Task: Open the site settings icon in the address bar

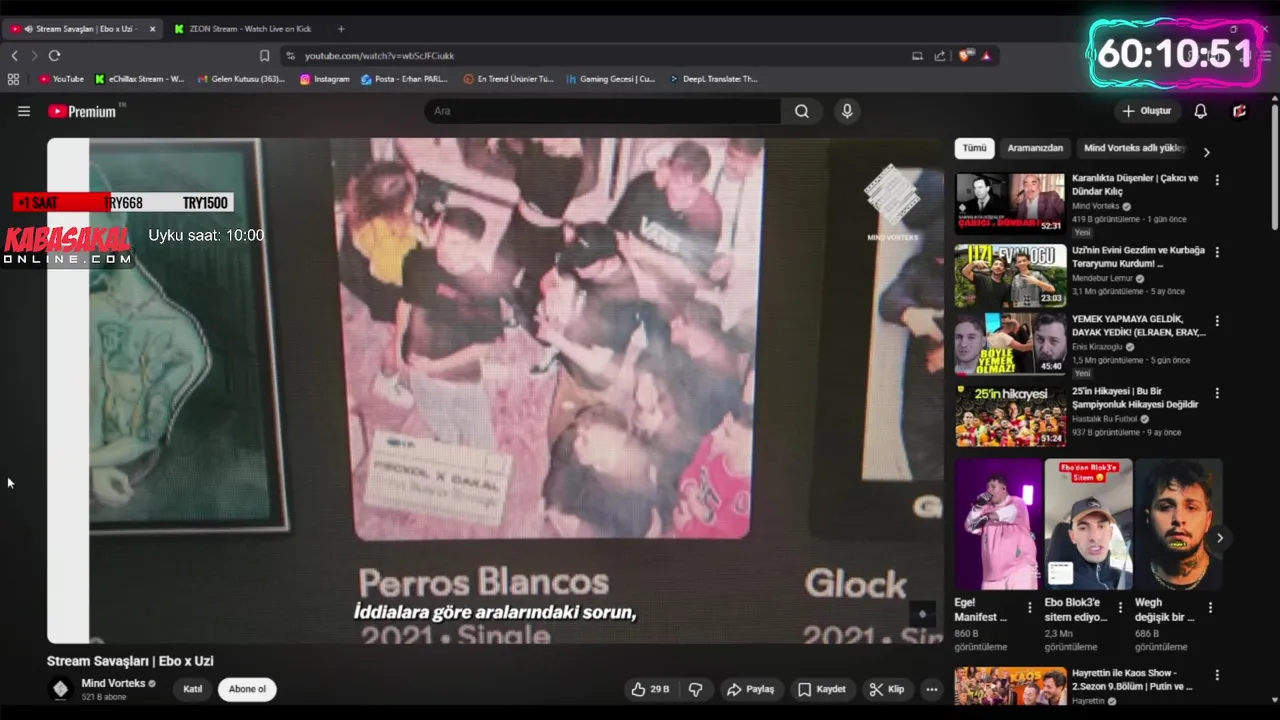Action: pos(290,56)
